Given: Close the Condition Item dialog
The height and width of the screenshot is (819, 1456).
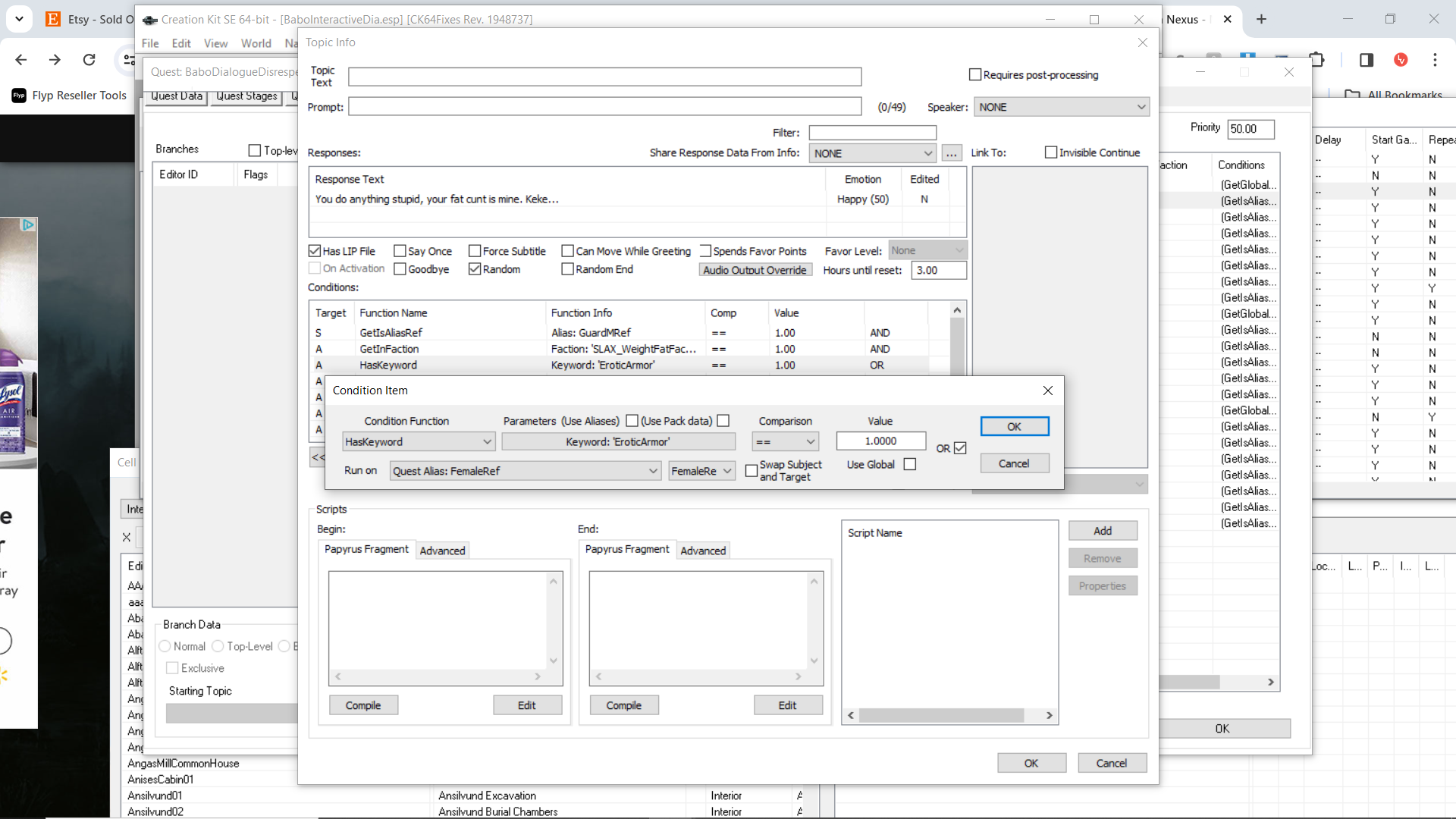Looking at the screenshot, I should click(1048, 391).
